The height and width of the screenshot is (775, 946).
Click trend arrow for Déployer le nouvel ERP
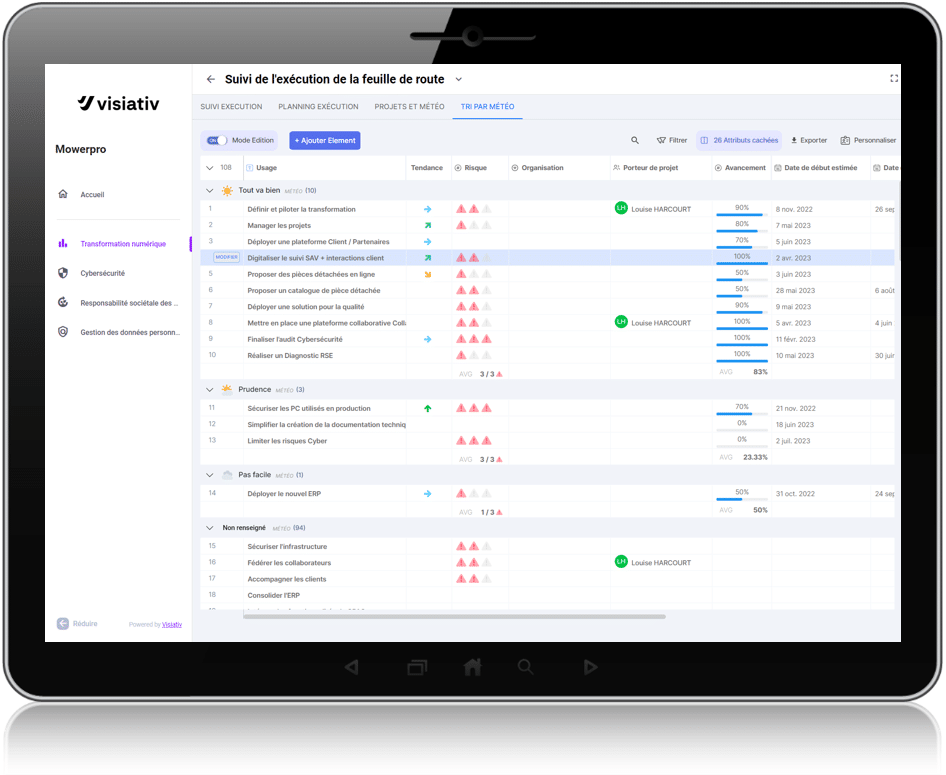click(428, 494)
